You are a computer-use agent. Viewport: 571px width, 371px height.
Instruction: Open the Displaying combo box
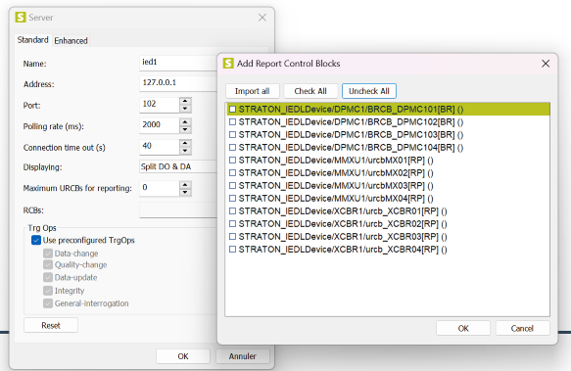click(178, 166)
